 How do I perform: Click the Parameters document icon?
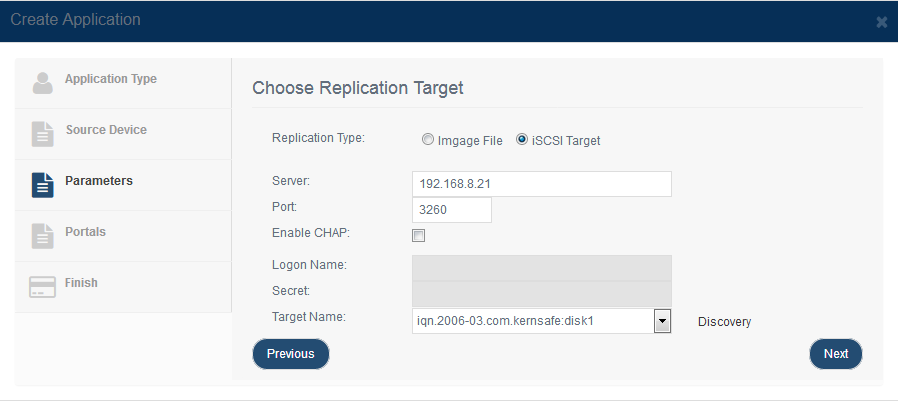tap(42, 185)
